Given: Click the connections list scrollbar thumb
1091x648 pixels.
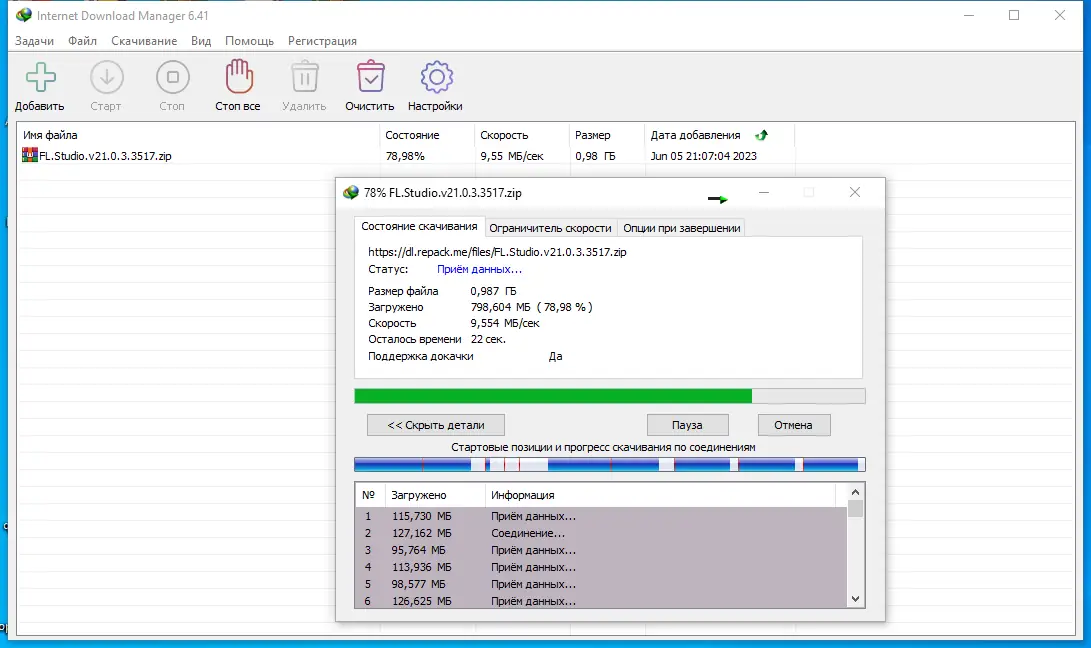Looking at the screenshot, I should click(x=856, y=509).
